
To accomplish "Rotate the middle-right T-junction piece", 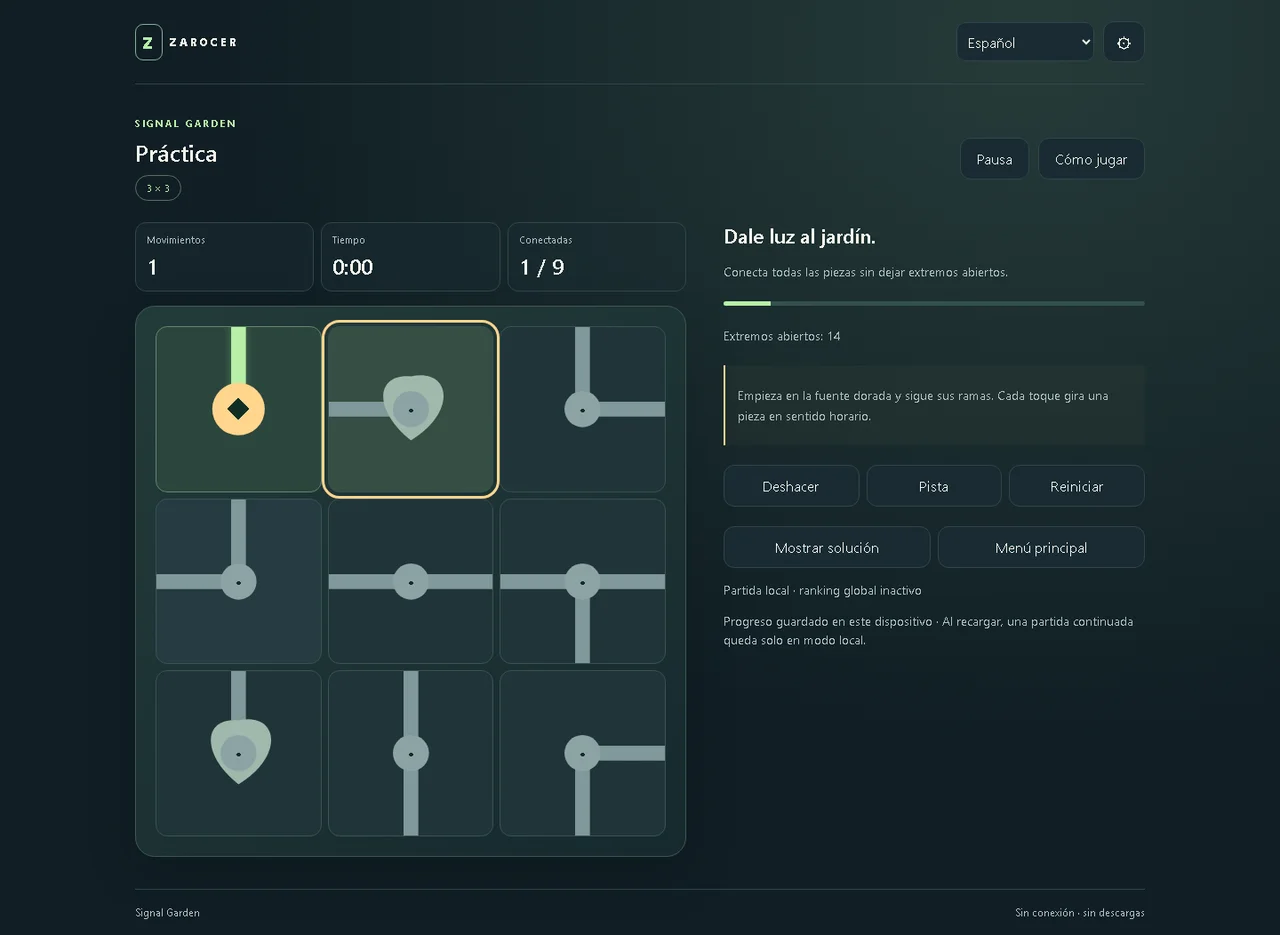I will coord(582,581).
